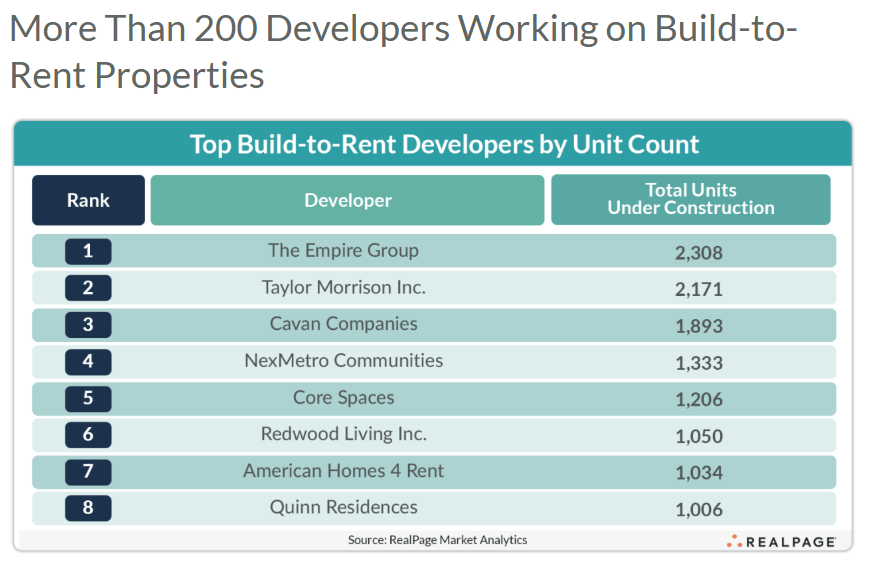Click the 'Source: RealPage Market Analytics' note
The width and height of the screenshot is (869, 564).
click(x=437, y=540)
